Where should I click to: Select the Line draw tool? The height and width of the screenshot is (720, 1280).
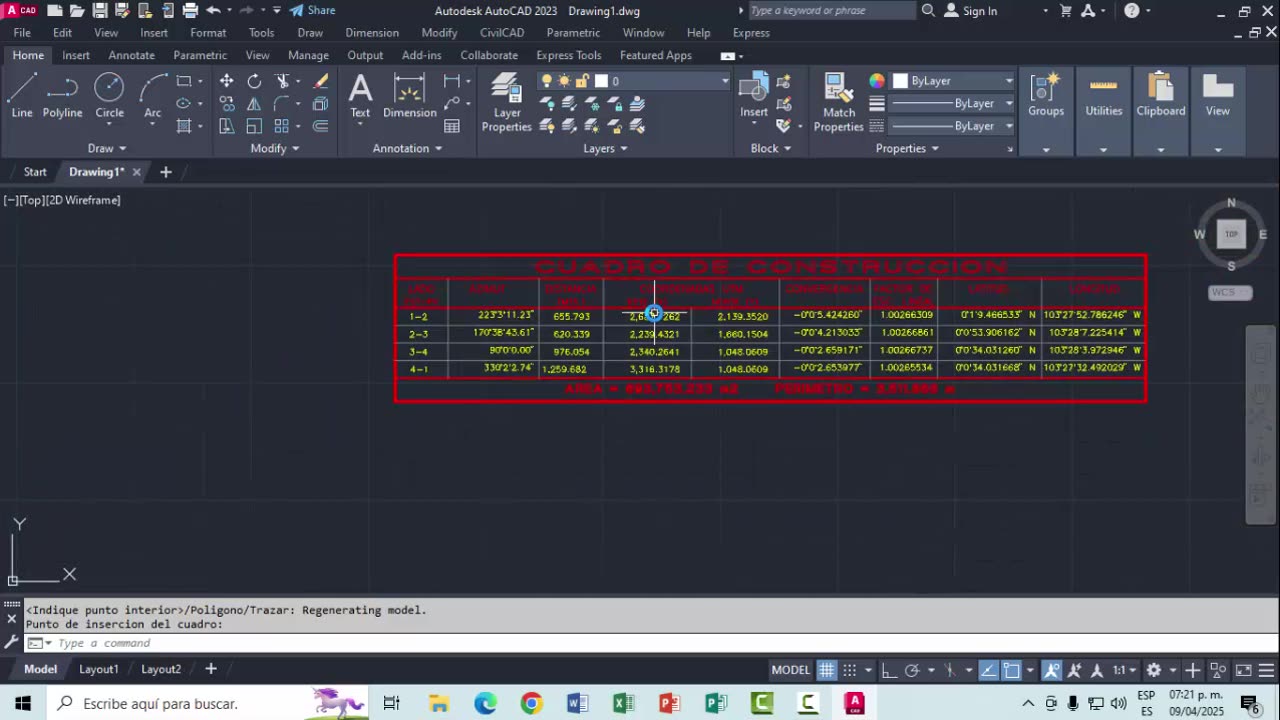[x=22, y=96]
